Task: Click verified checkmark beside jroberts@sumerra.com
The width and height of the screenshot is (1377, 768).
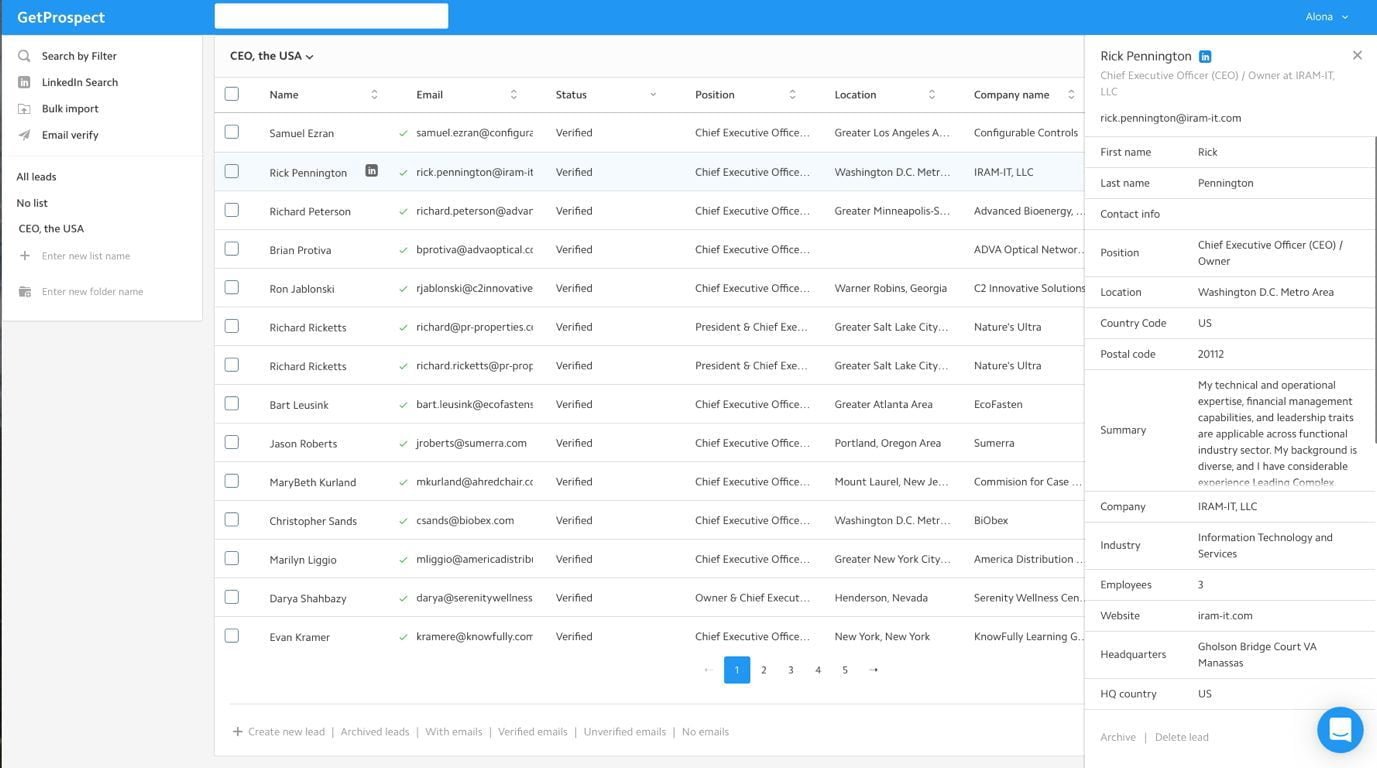Action: pyautogui.click(x=403, y=443)
